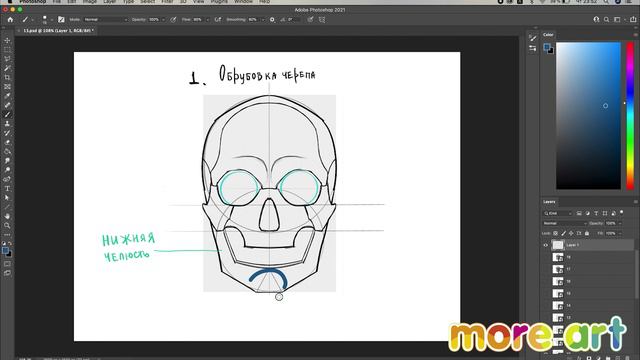This screenshot has width=640, height=360.
Task: Open the brush blending Mode dropdown
Action: pyautogui.click(x=106, y=19)
